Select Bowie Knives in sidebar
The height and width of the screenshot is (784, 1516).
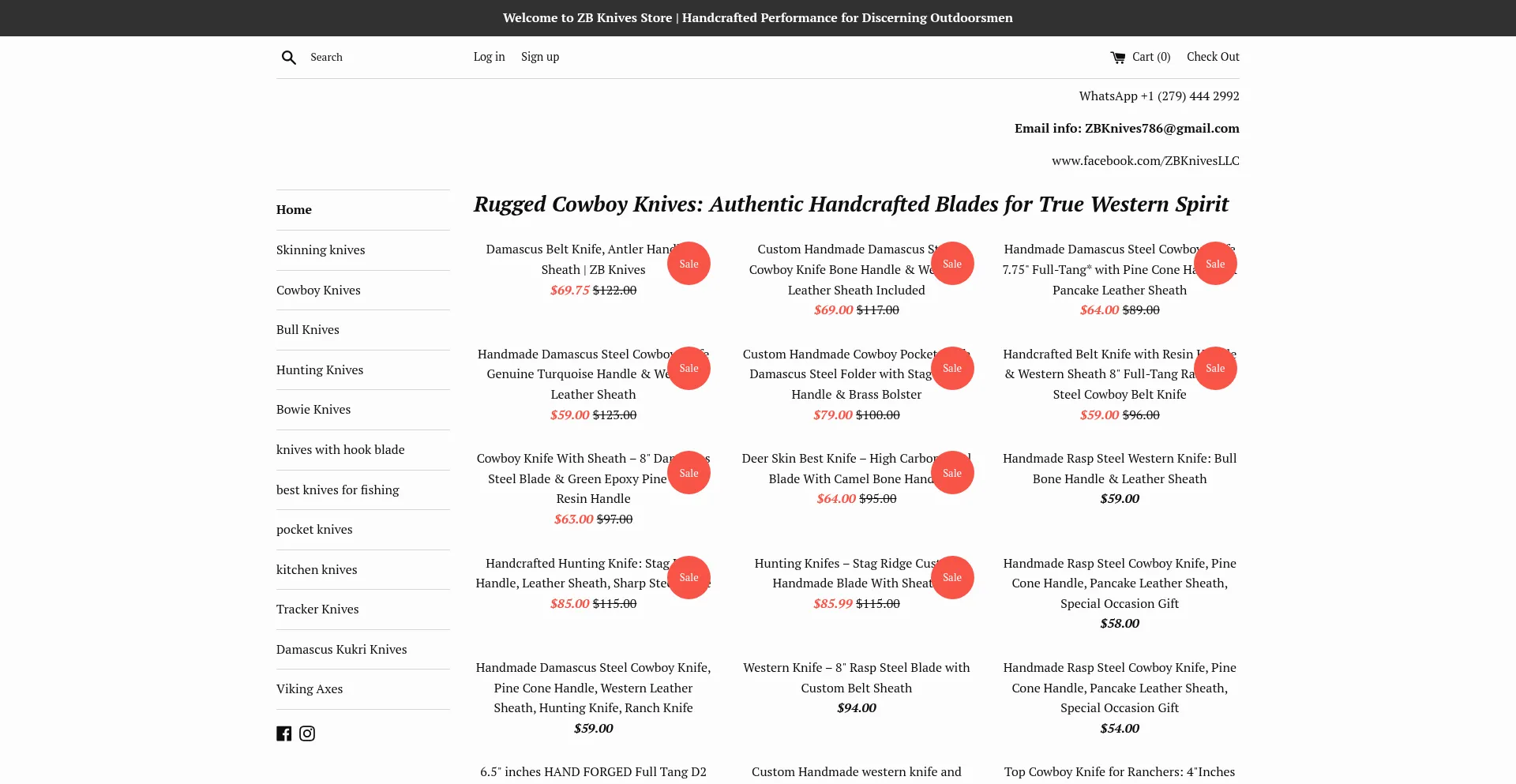pos(313,410)
